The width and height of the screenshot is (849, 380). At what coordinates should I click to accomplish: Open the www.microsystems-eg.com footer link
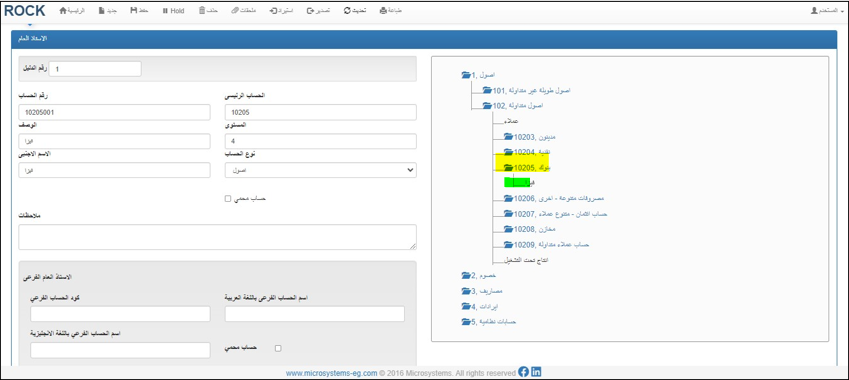331,373
